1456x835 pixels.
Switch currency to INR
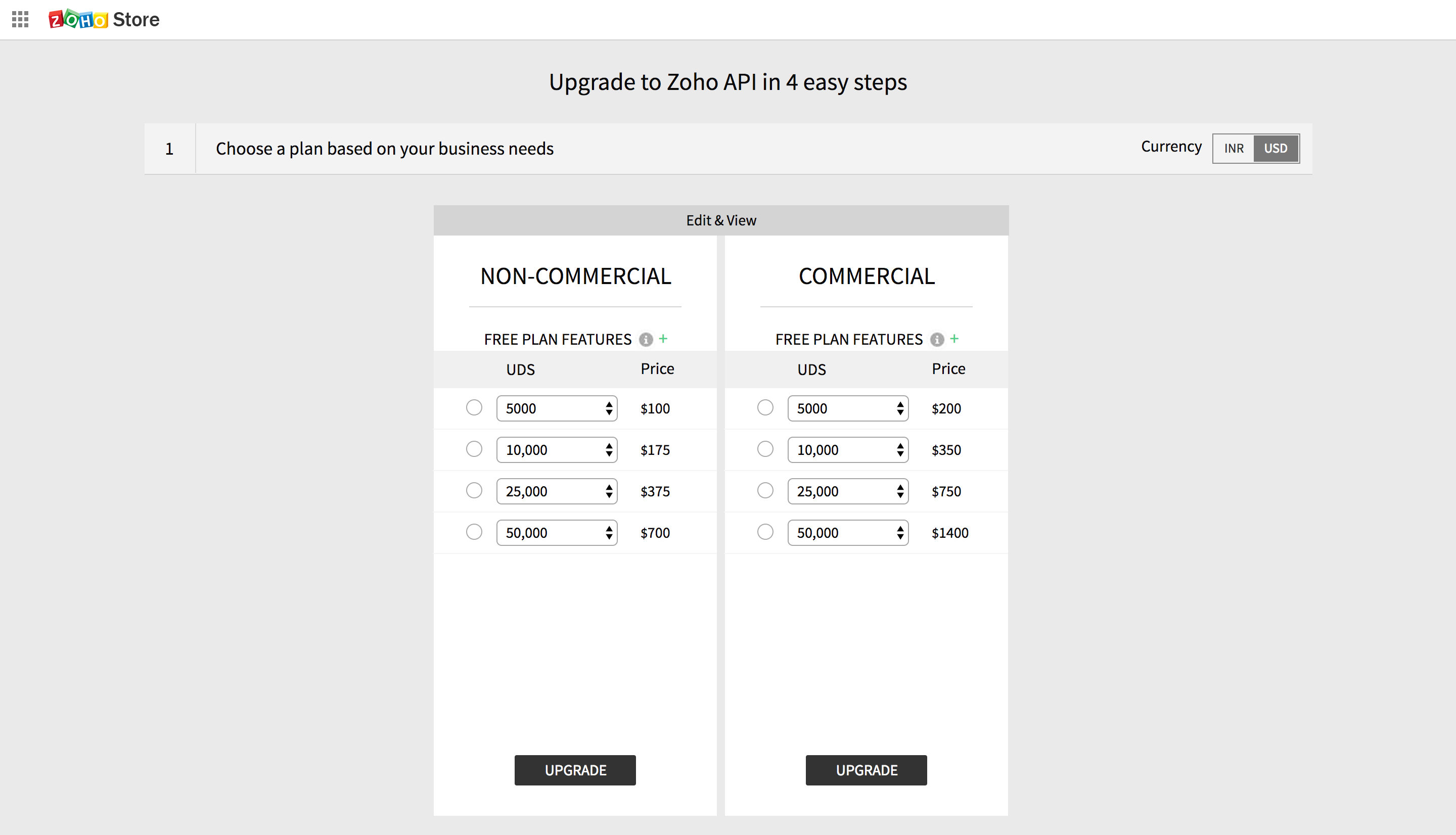click(x=1234, y=149)
